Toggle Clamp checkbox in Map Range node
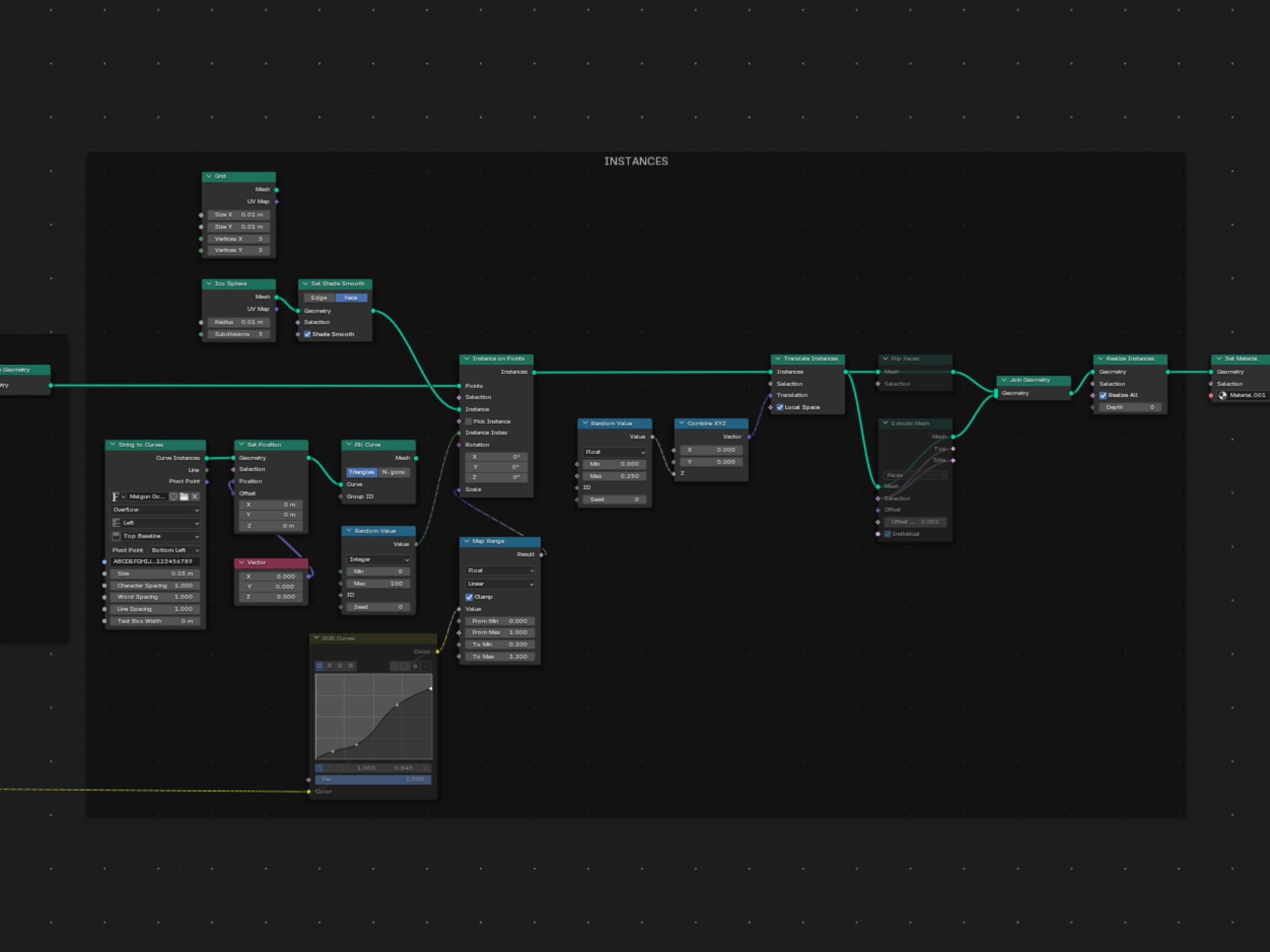 coord(469,597)
